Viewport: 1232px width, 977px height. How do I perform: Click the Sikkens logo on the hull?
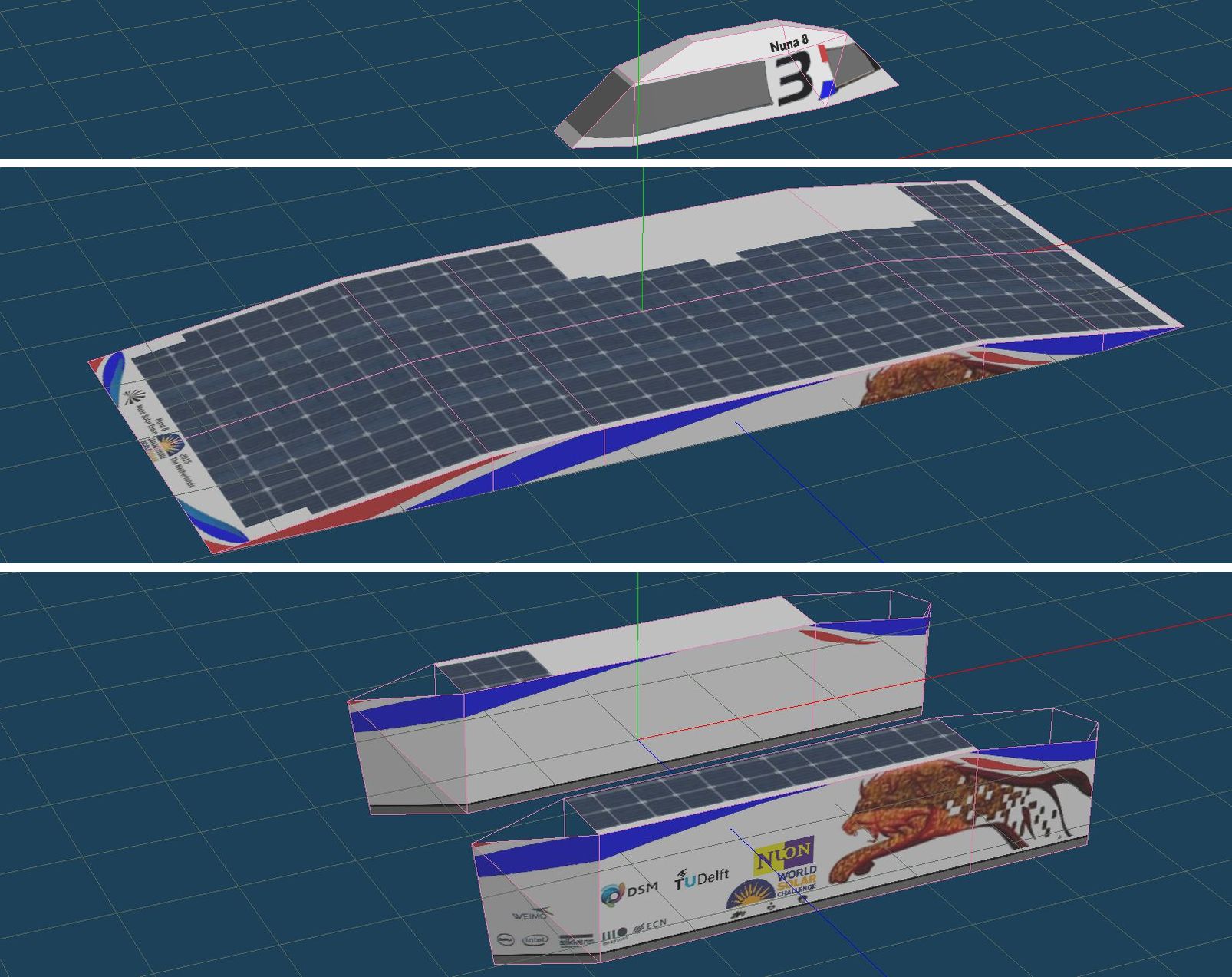coord(575,941)
